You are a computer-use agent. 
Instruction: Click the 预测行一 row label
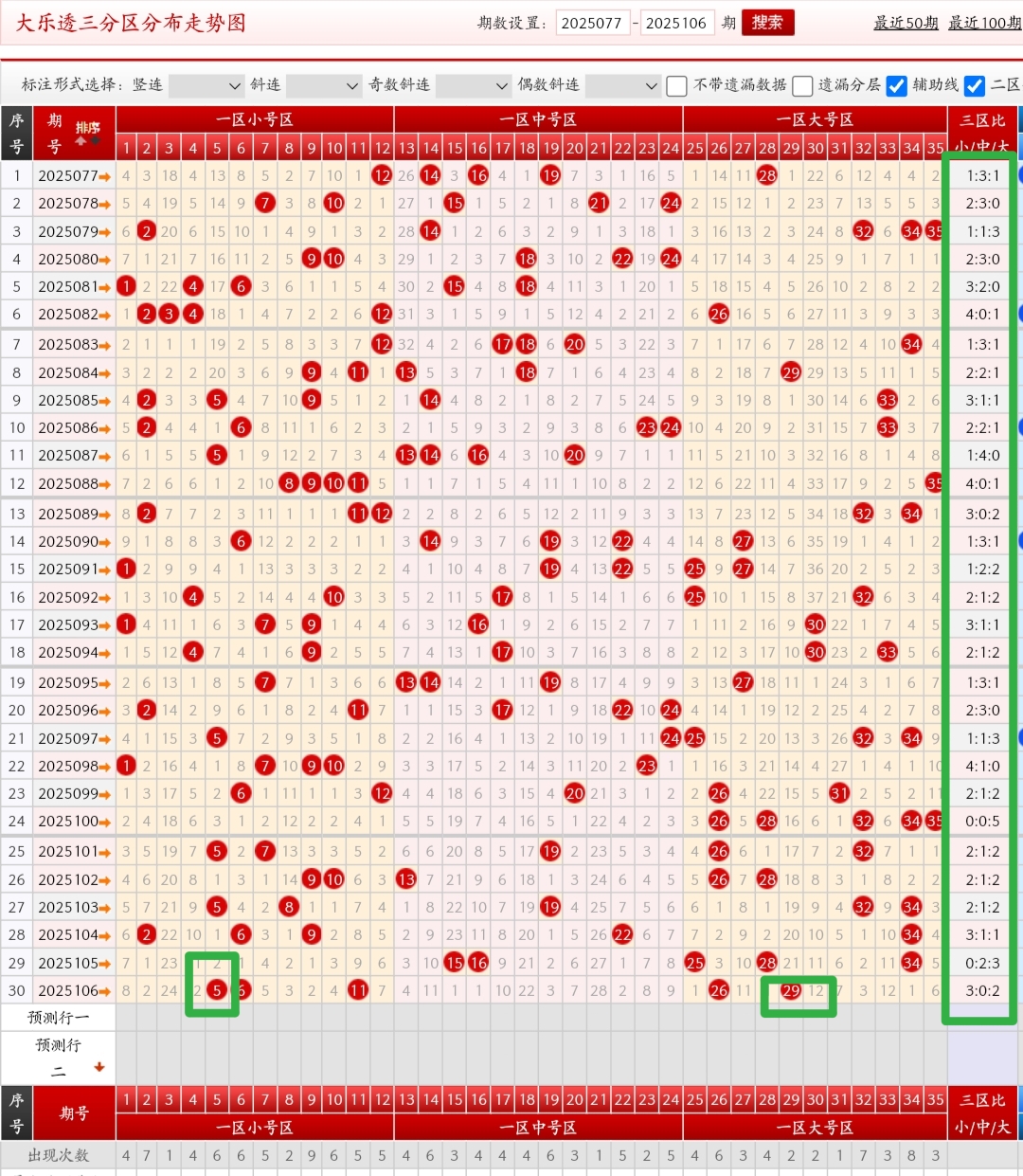[x=58, y=1018]
